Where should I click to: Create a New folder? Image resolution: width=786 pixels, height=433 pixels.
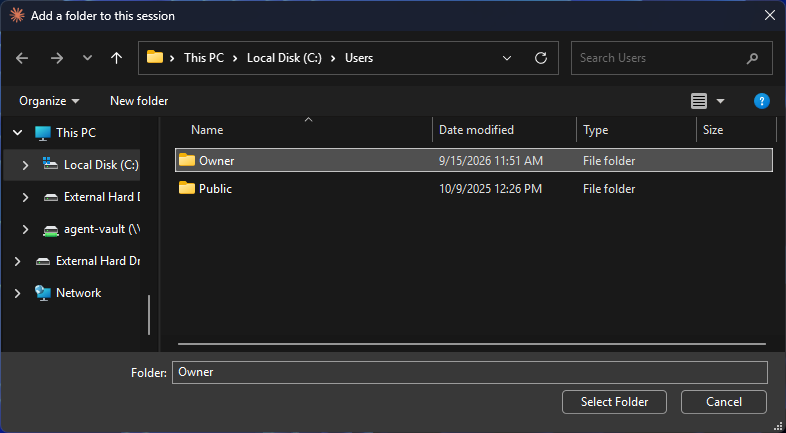[139, 101]
